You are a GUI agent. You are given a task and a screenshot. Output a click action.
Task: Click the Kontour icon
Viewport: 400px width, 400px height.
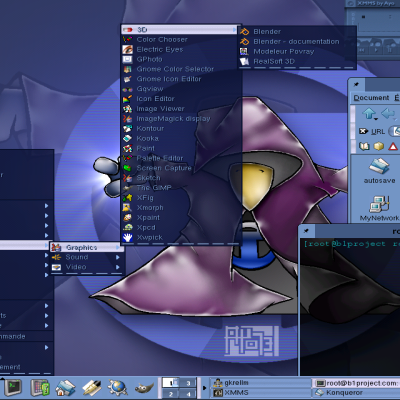click(127, 129)
